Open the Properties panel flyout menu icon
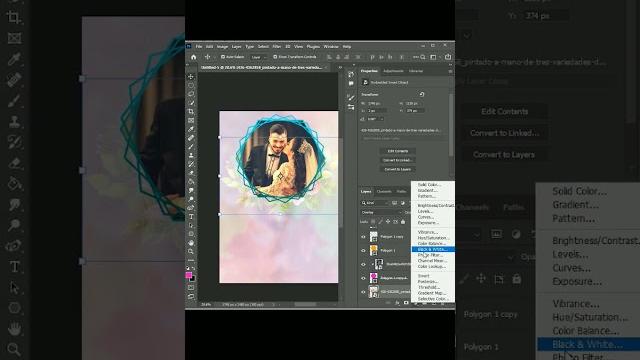The image size is (640, 360). coord(450,71)
